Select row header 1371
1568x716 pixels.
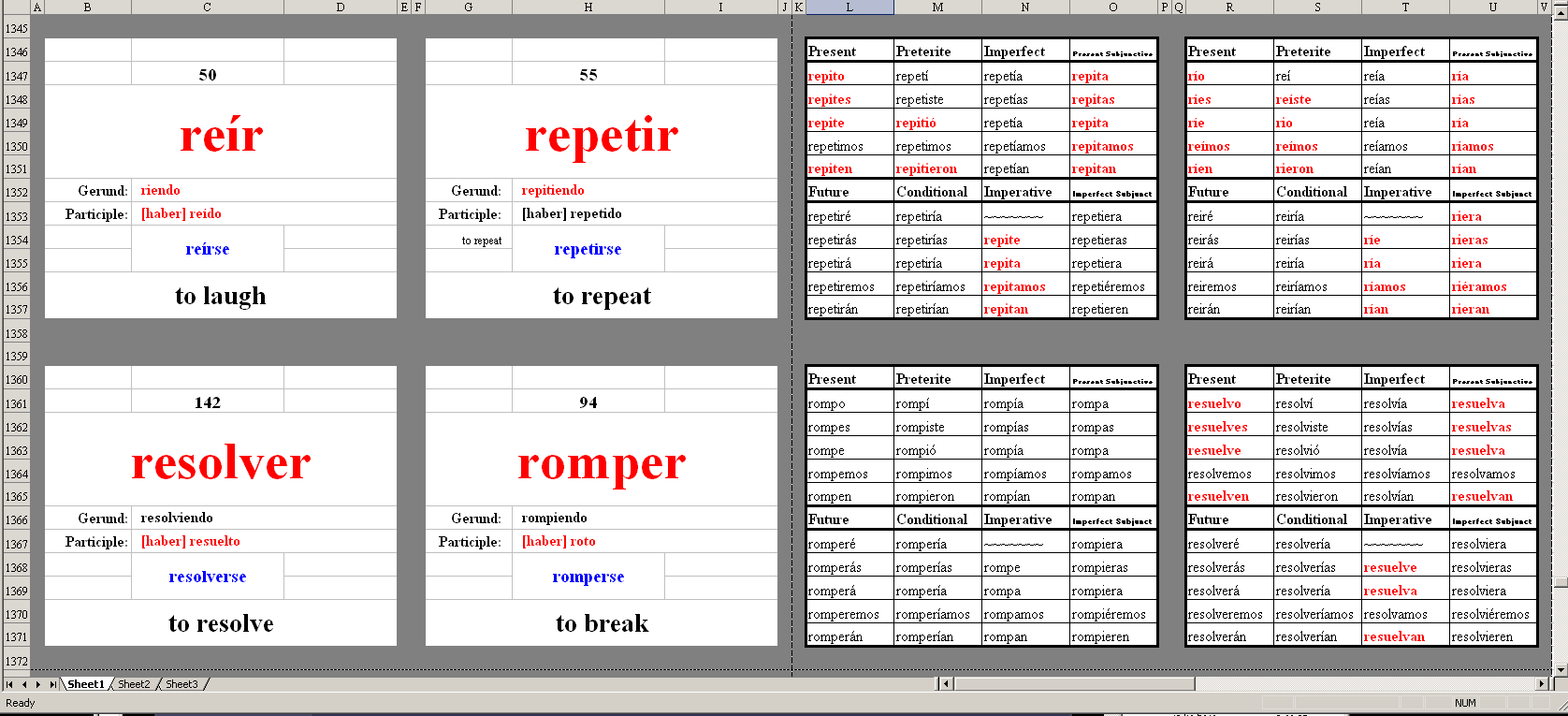(x=16, y=636)
